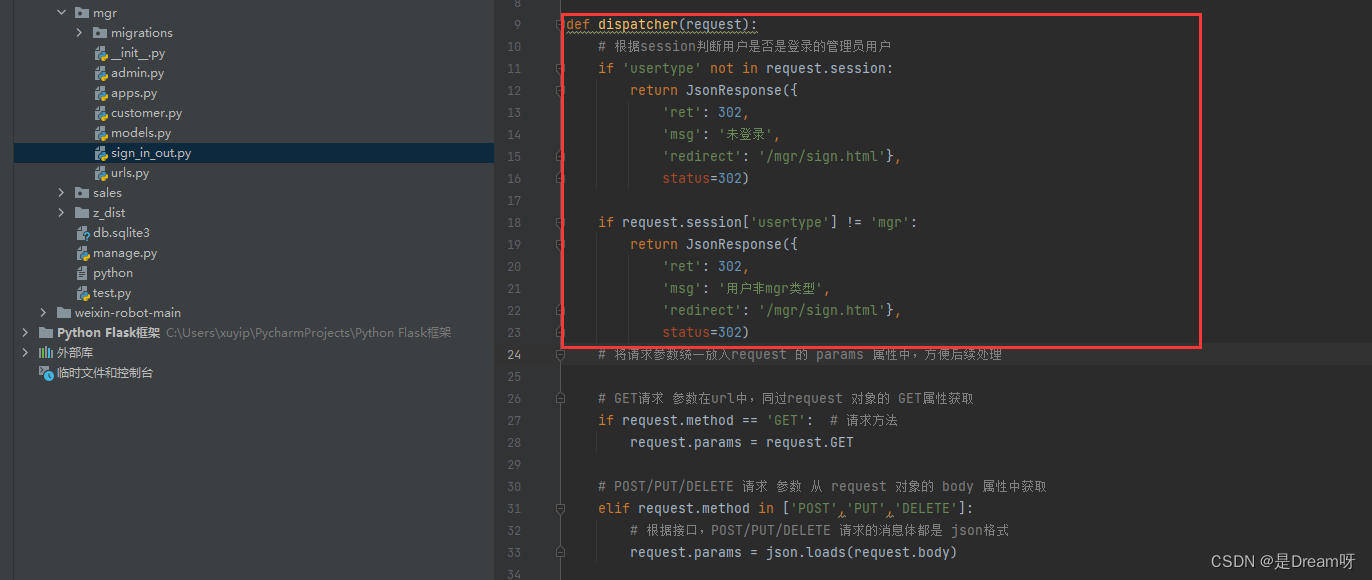The image size is (1372, 580).
Task: Fold the if block at line 11
Action: 560,69
